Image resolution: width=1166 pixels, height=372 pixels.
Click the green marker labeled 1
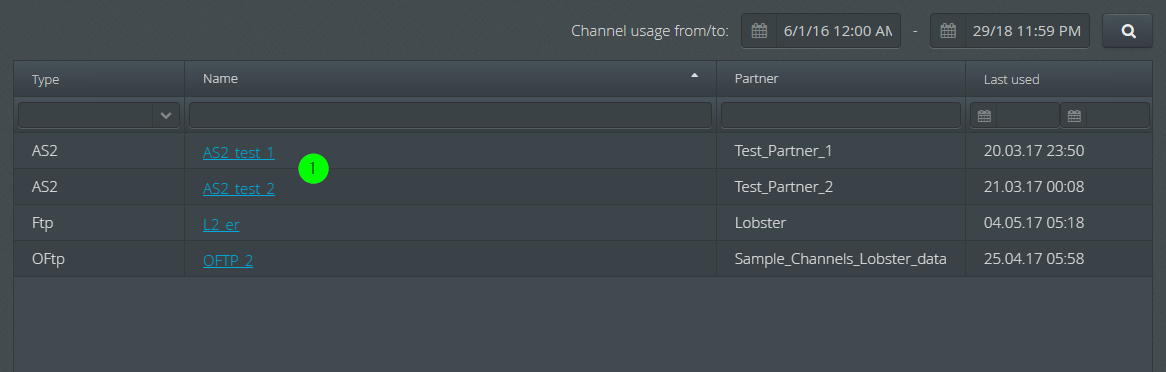313,169
